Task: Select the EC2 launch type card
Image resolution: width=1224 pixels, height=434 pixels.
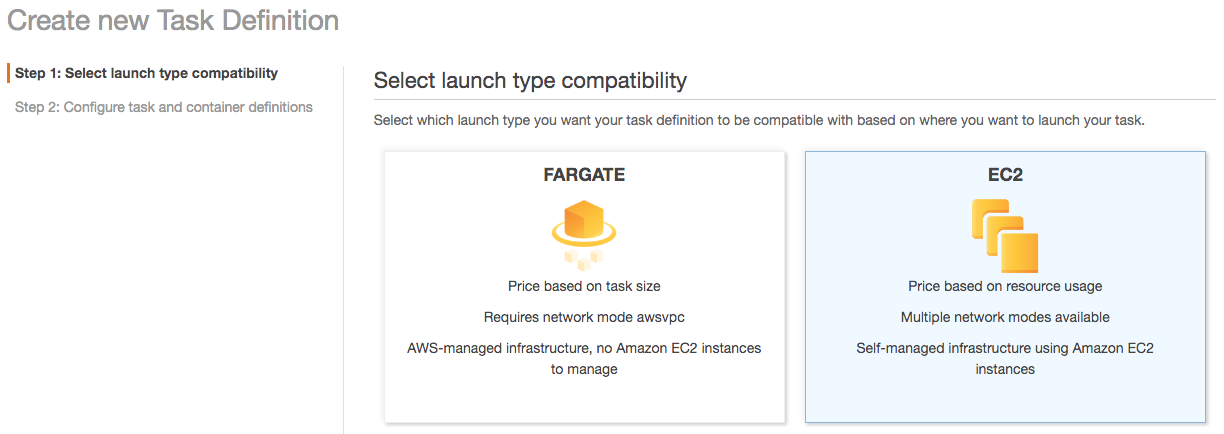Action: coord(1005,400)
